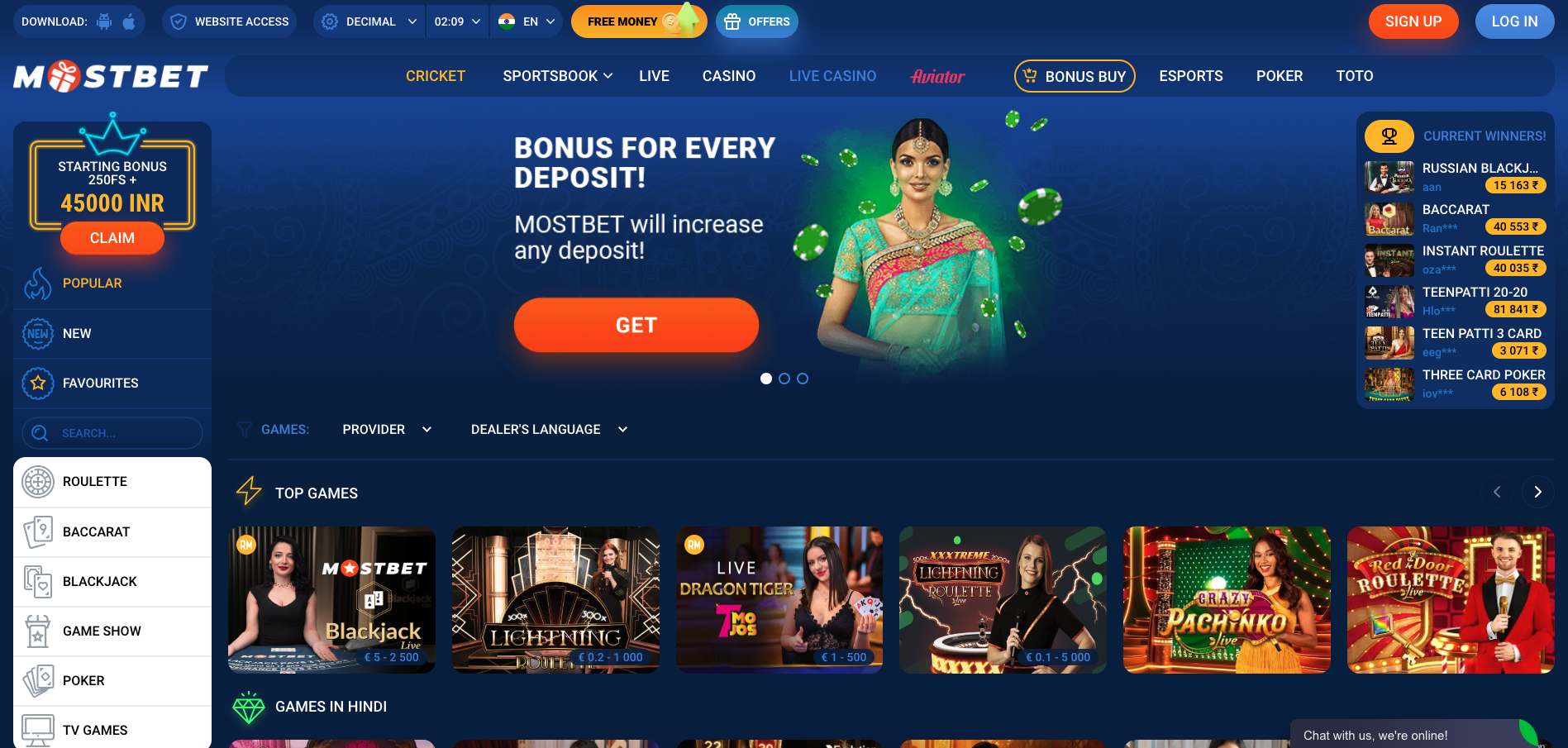The width and height of the screenshot is (1568, 748).
Task: Go to Esports section
Action: (1191, 76)
